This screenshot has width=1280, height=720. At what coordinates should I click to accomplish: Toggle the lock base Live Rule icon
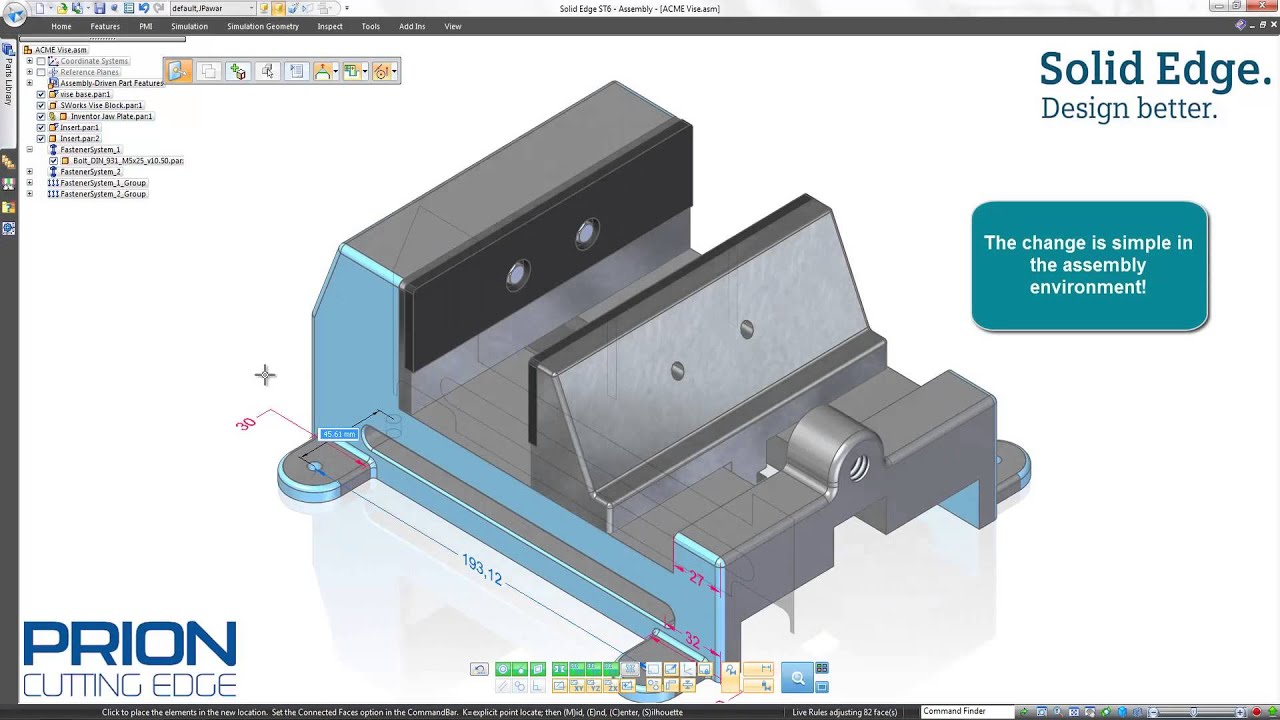705,668
